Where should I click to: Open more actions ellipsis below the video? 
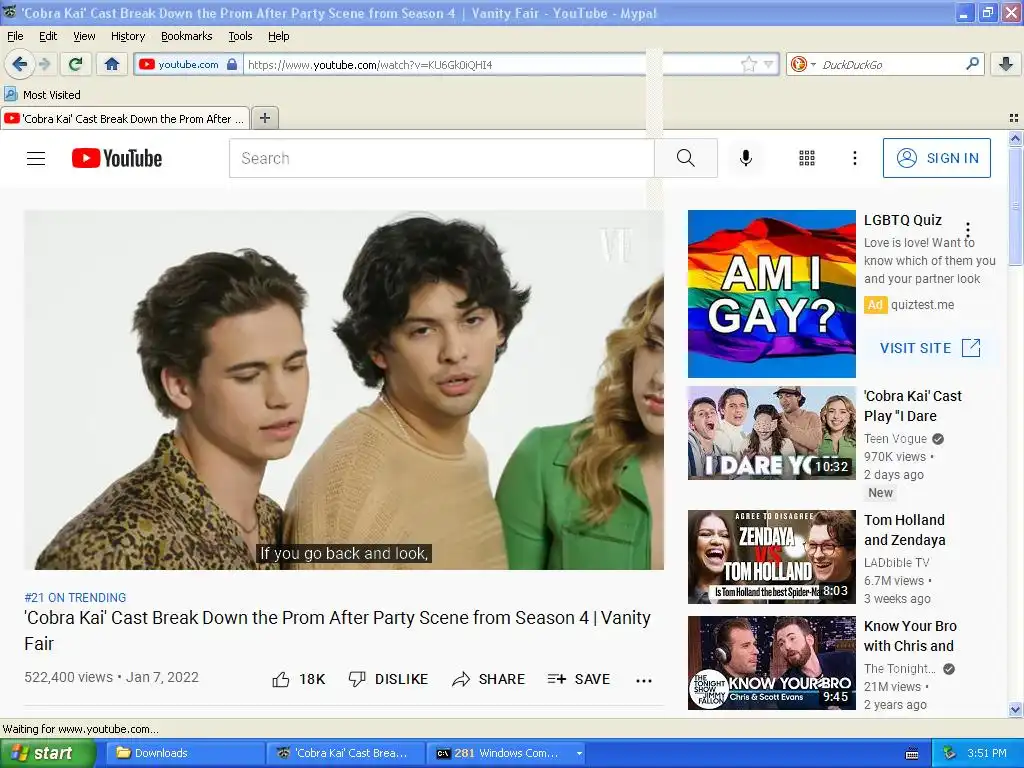pyautogui.click(x=644, y=680)
